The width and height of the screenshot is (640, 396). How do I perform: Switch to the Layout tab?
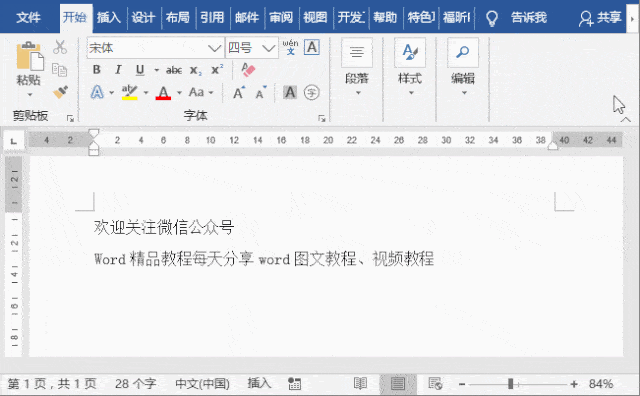(178, 18)
